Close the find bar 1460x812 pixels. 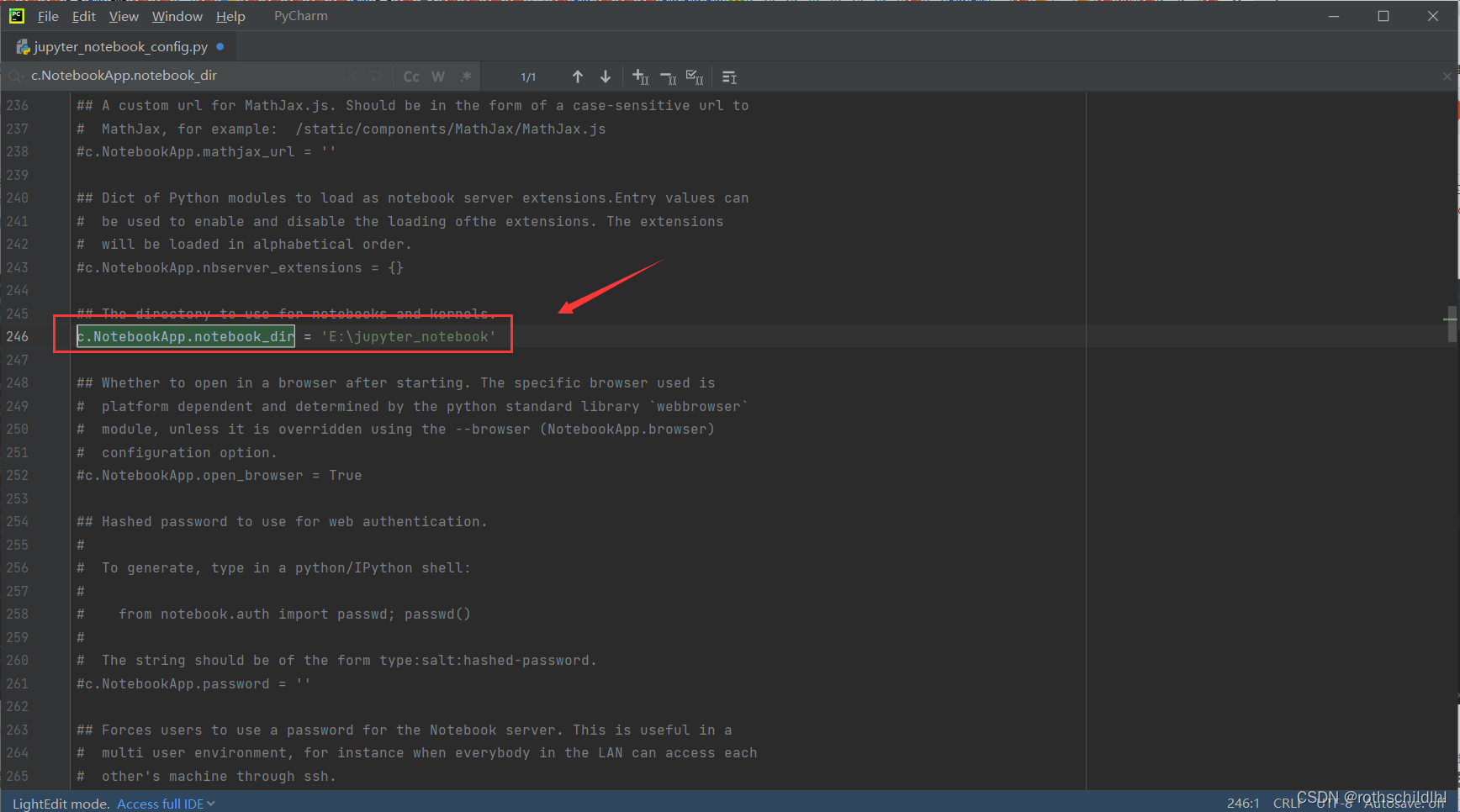[1447, 76]
